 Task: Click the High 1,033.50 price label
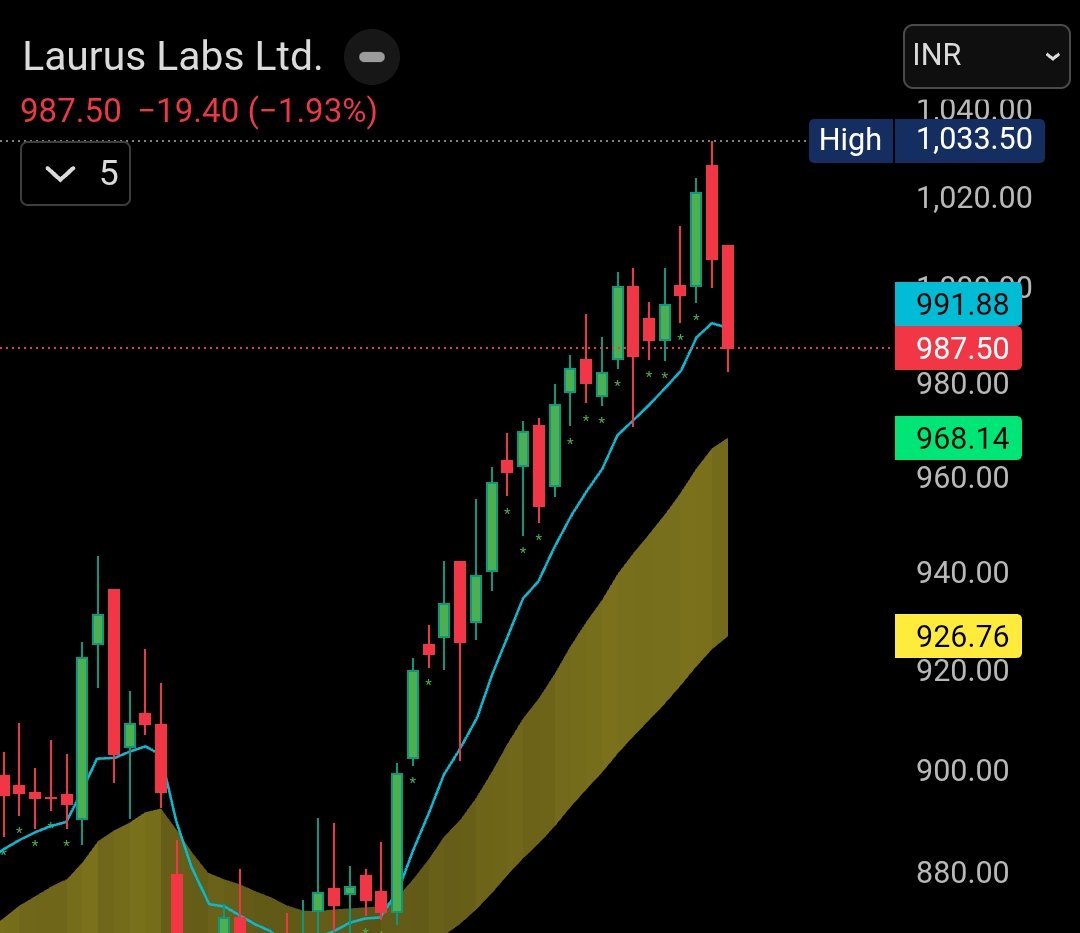pos(926,140)
